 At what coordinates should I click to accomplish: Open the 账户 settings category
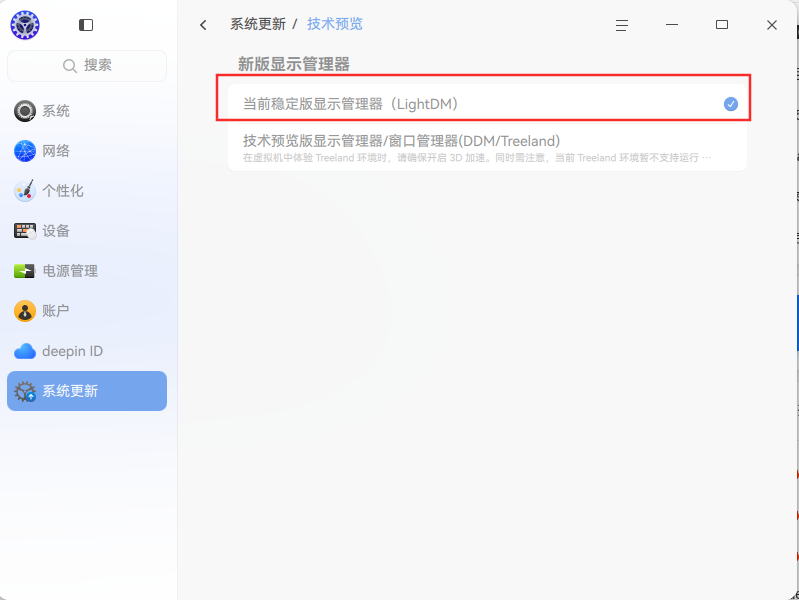coord(87,311)
